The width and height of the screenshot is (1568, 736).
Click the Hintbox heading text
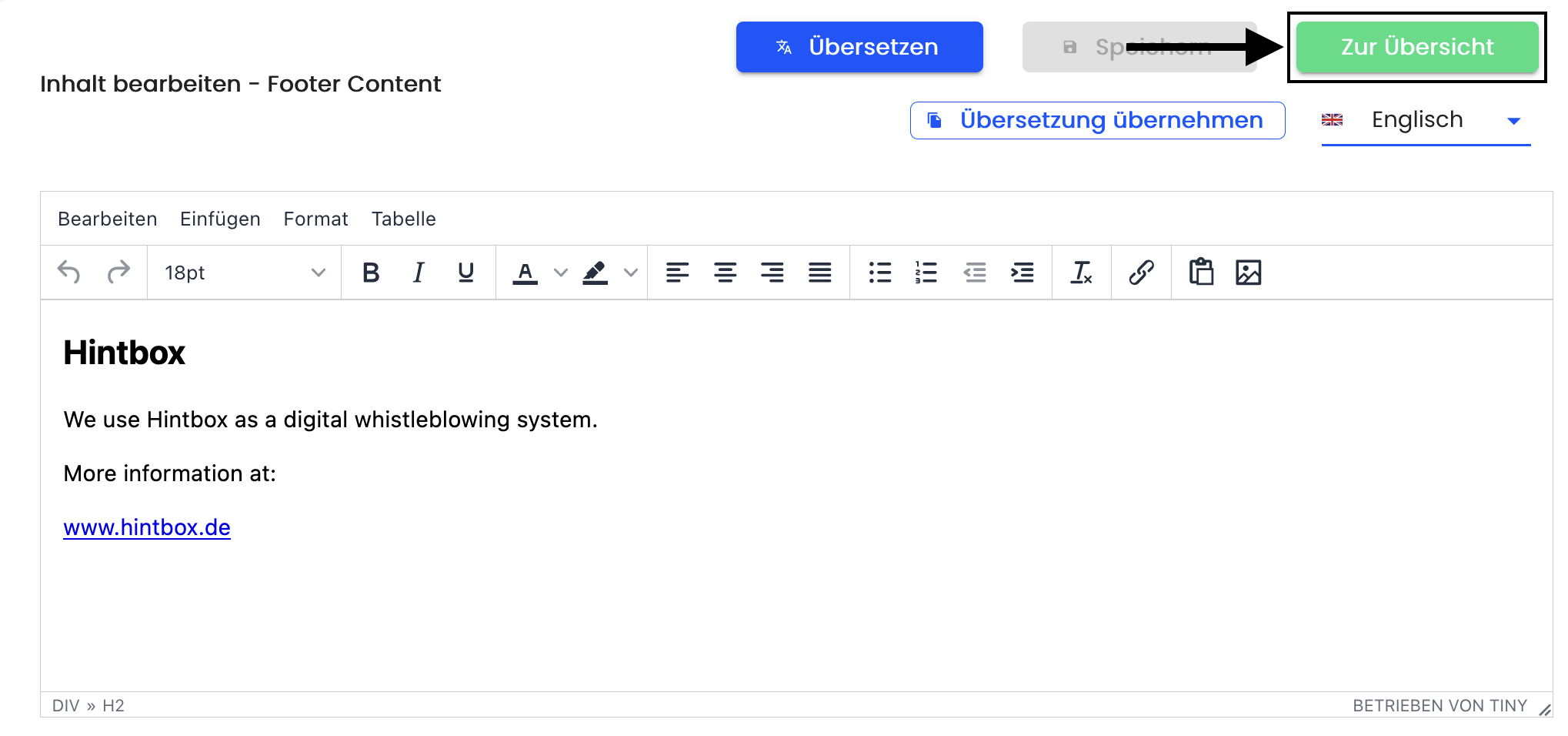pos(125,353)
